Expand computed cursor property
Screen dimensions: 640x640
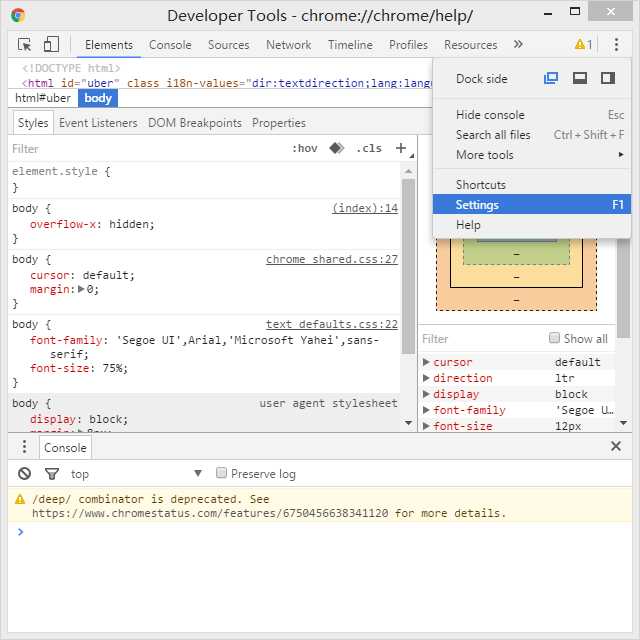click(426, 362)
